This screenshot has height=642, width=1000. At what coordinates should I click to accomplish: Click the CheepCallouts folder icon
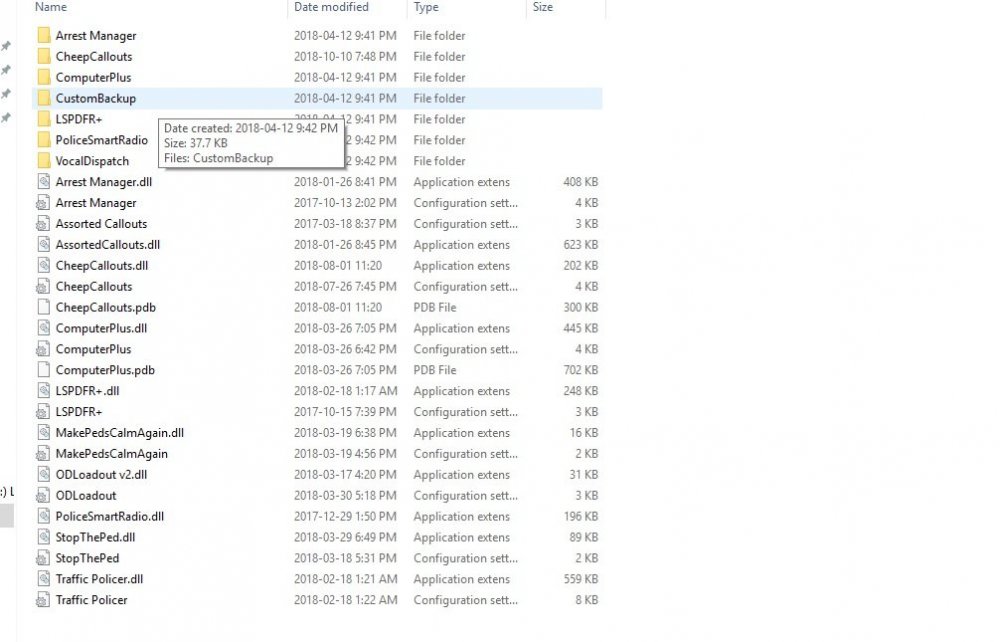pos(43,56)
